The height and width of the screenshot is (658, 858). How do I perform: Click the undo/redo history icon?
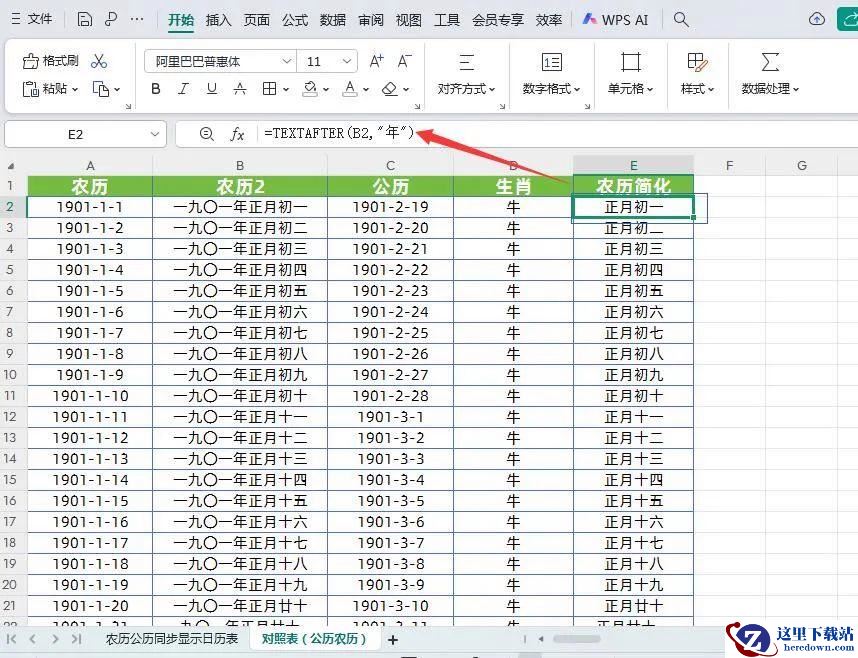pyautogui.click(x=111, y=19)
